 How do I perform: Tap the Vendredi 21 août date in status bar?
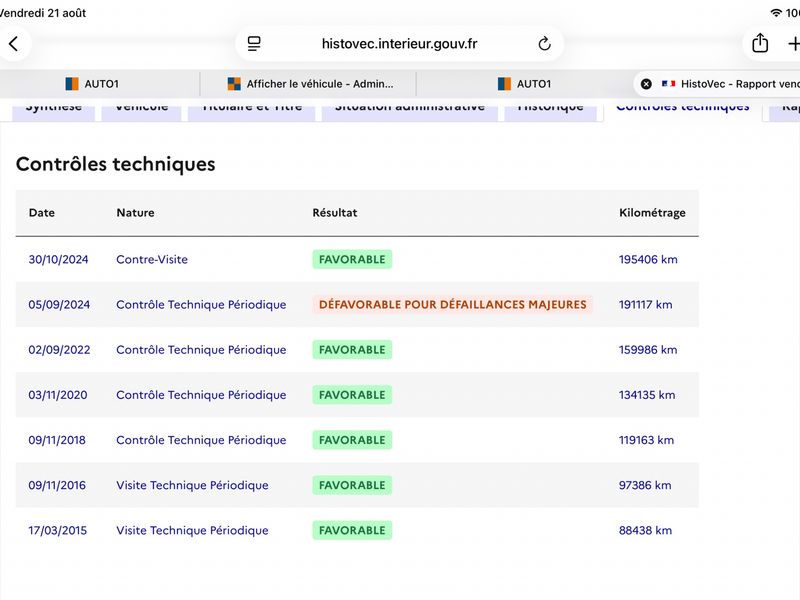pyautogui.click(x=42, y=13)
